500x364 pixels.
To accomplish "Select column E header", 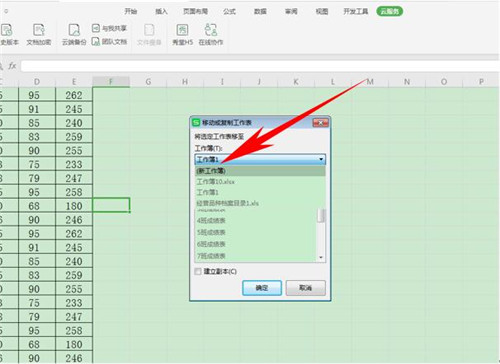I will pyautogui.click(x=74, y=82).
